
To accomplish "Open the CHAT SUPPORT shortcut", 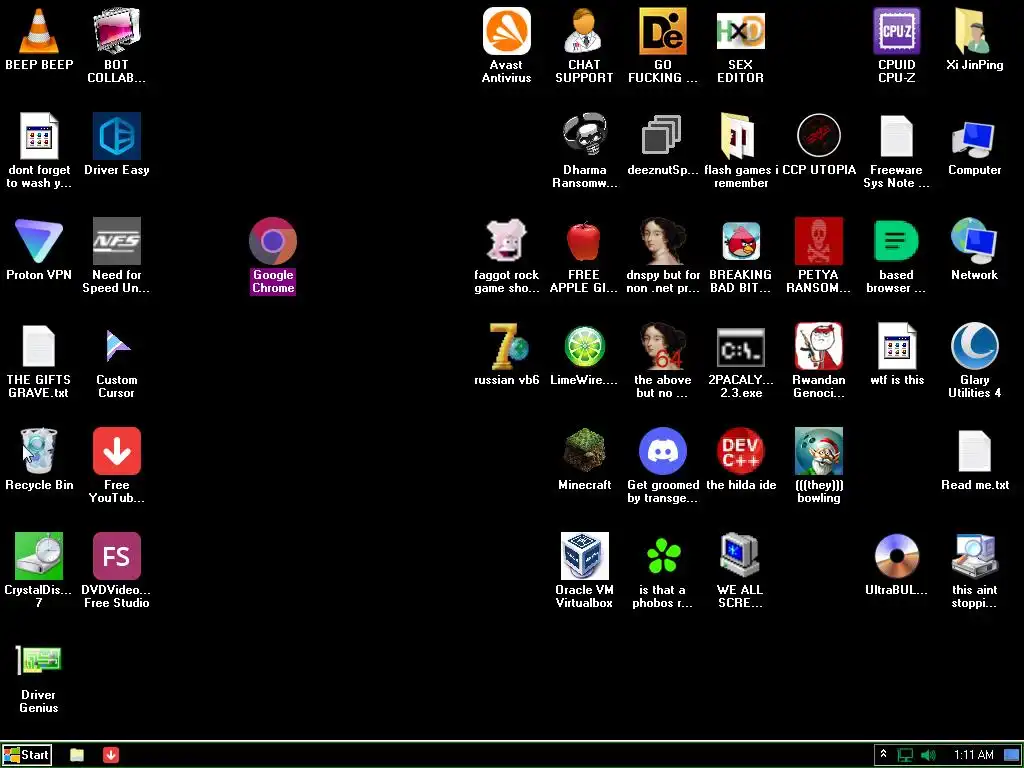I will [x=584, y=31].
